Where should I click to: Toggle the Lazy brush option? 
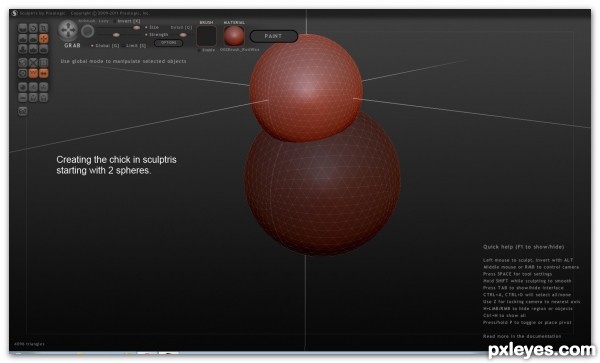point(104,21)
